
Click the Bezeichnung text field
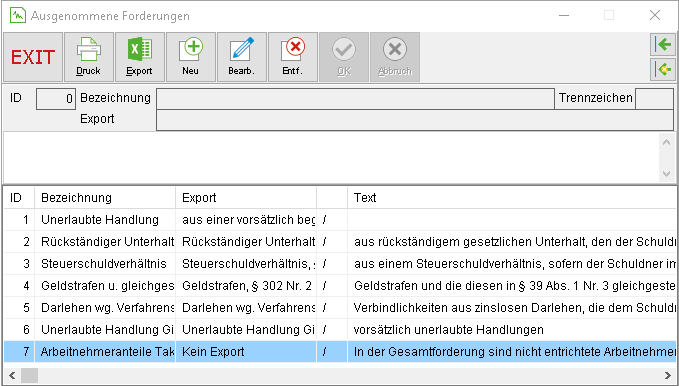(355, 99)
